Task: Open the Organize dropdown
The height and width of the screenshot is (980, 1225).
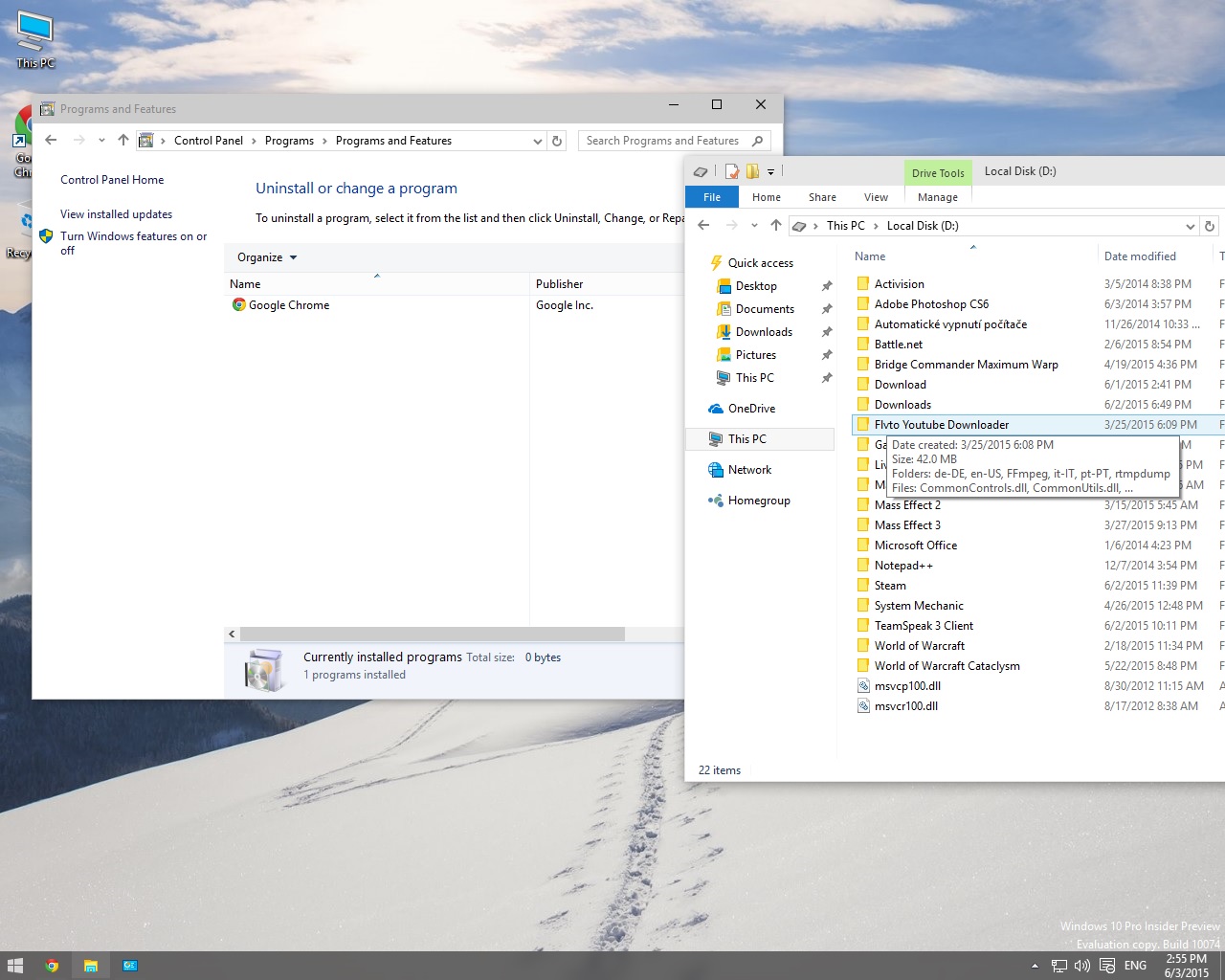Action: [267, 257]
